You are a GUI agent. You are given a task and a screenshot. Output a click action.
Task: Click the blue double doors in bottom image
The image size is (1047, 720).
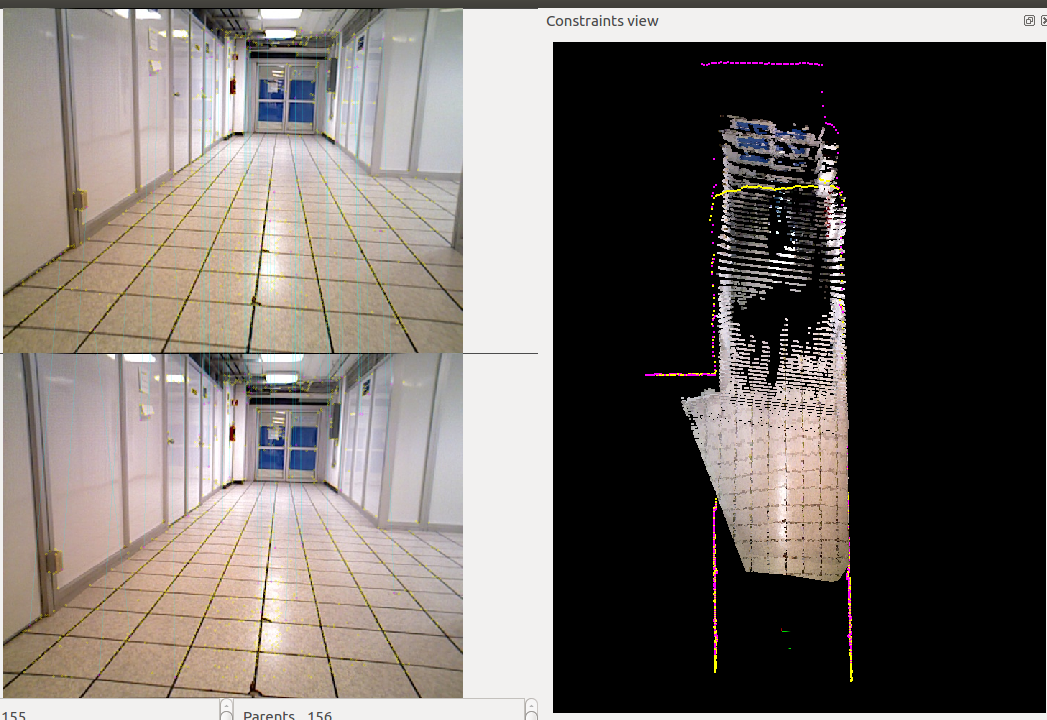285,444
